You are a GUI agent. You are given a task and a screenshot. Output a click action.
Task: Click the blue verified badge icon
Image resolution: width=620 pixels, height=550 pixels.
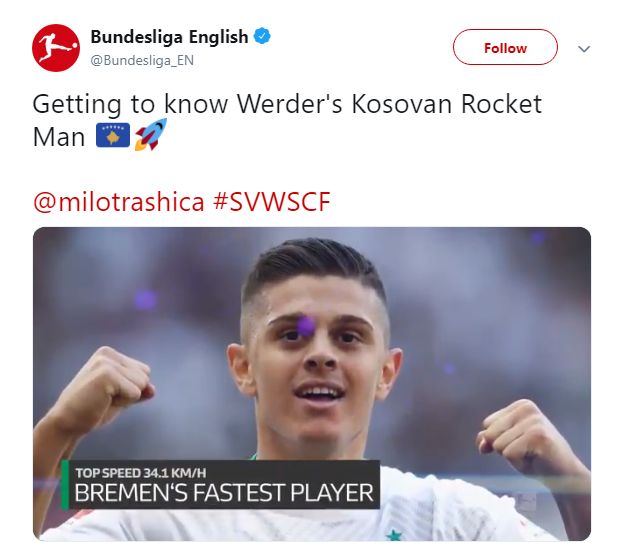tap(262, 36)
